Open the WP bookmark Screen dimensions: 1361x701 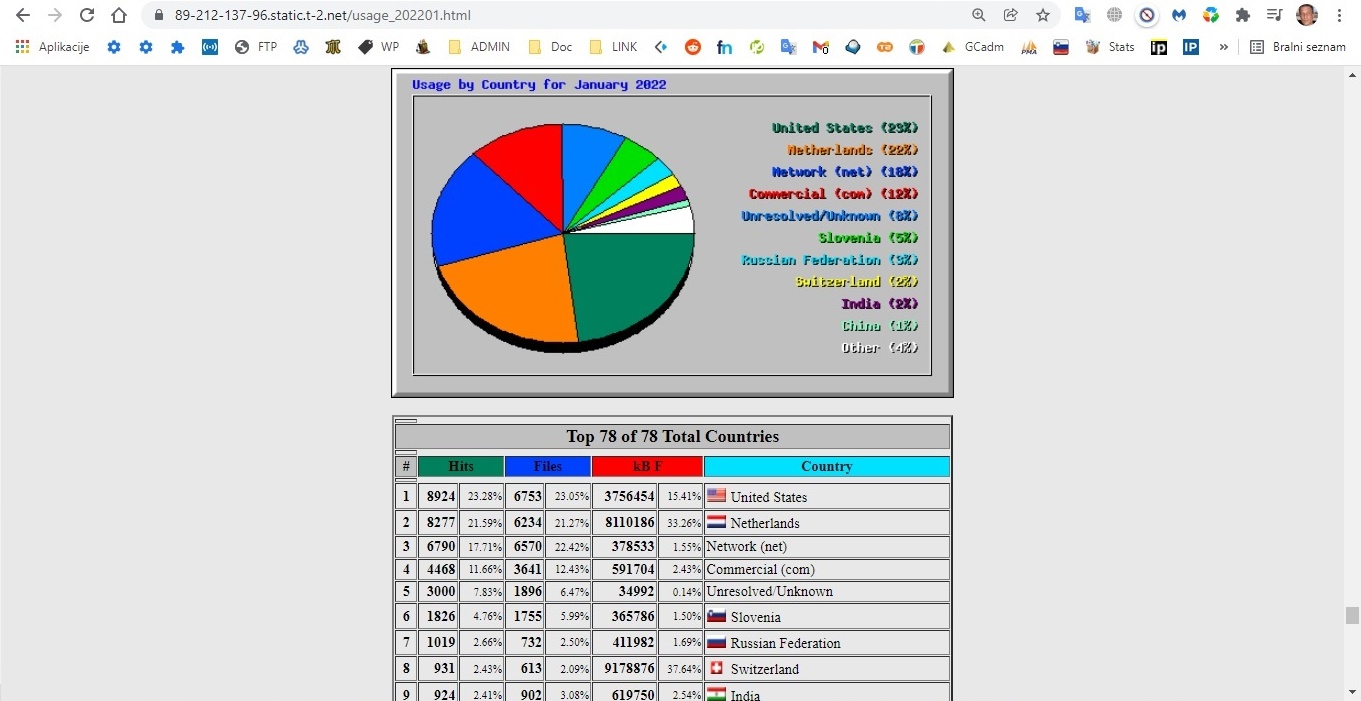pos(379,47)
